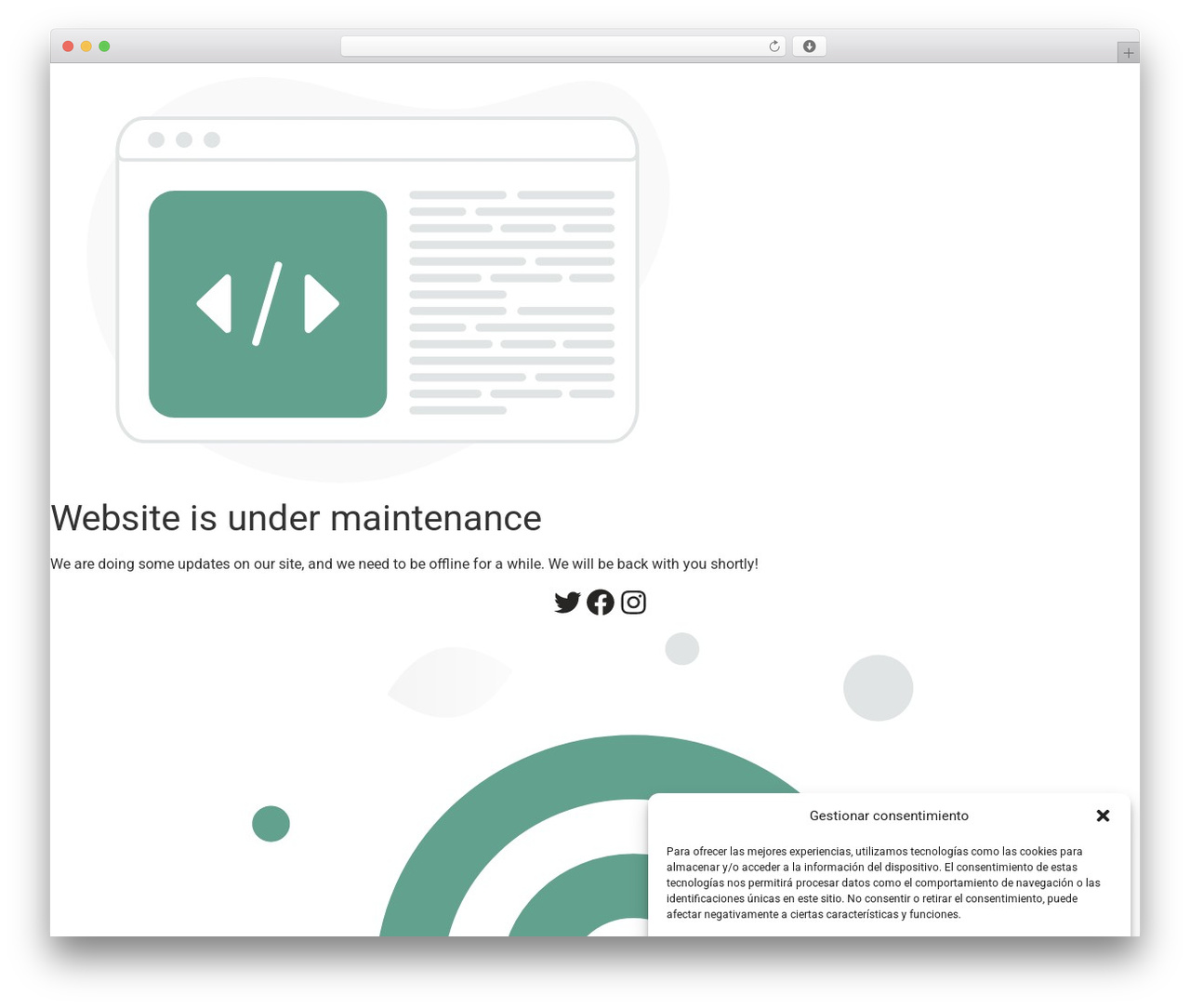
Task: Open the Twitter social link
Action: pyautogui.click(x=567, y=603)
